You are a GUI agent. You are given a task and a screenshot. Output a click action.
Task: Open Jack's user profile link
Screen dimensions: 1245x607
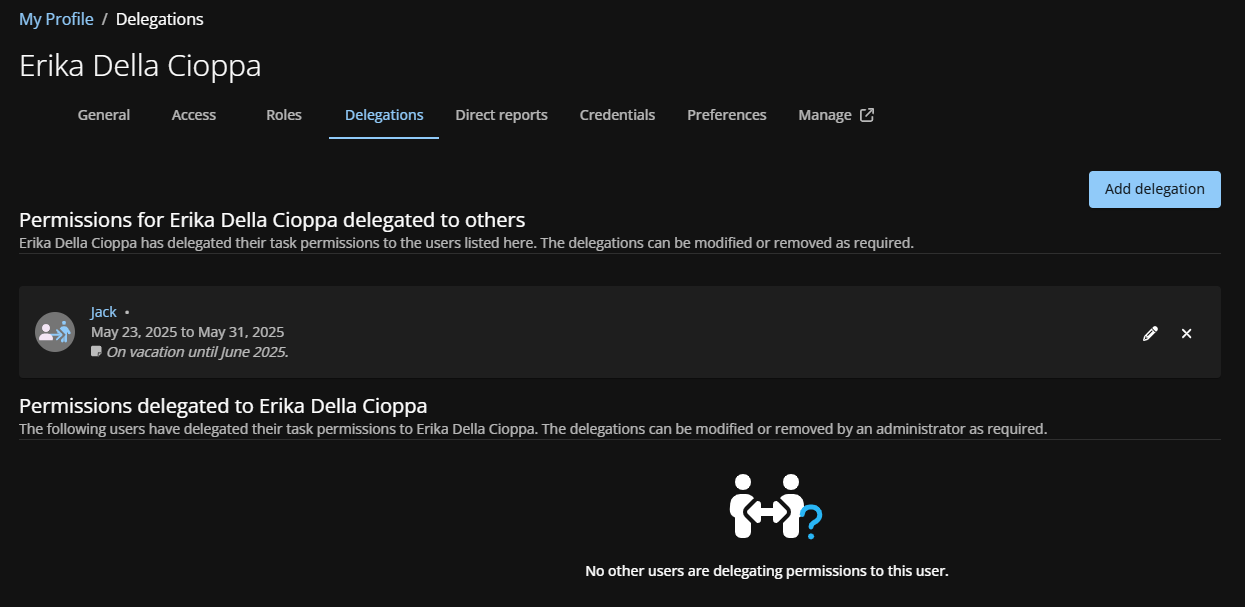pos(103,312)
